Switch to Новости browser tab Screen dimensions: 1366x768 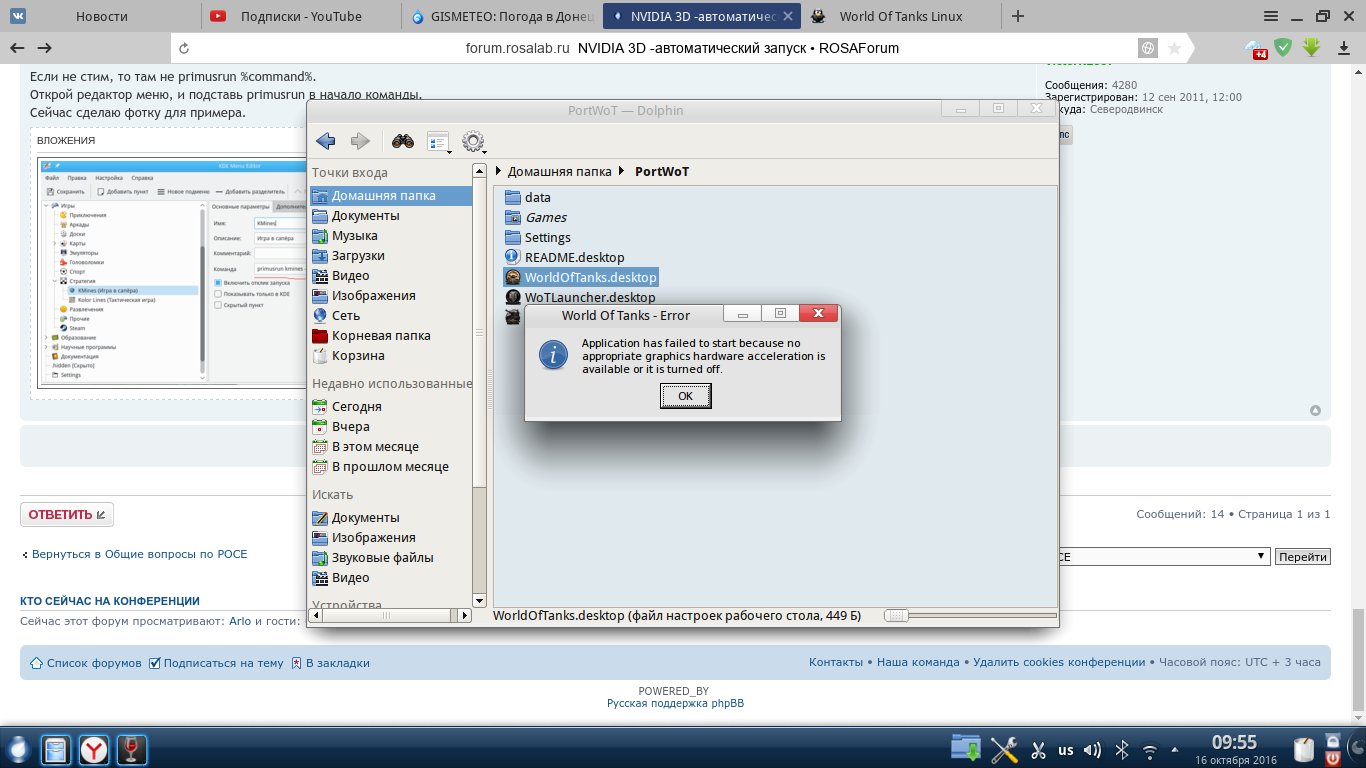(x=101, y=16)
